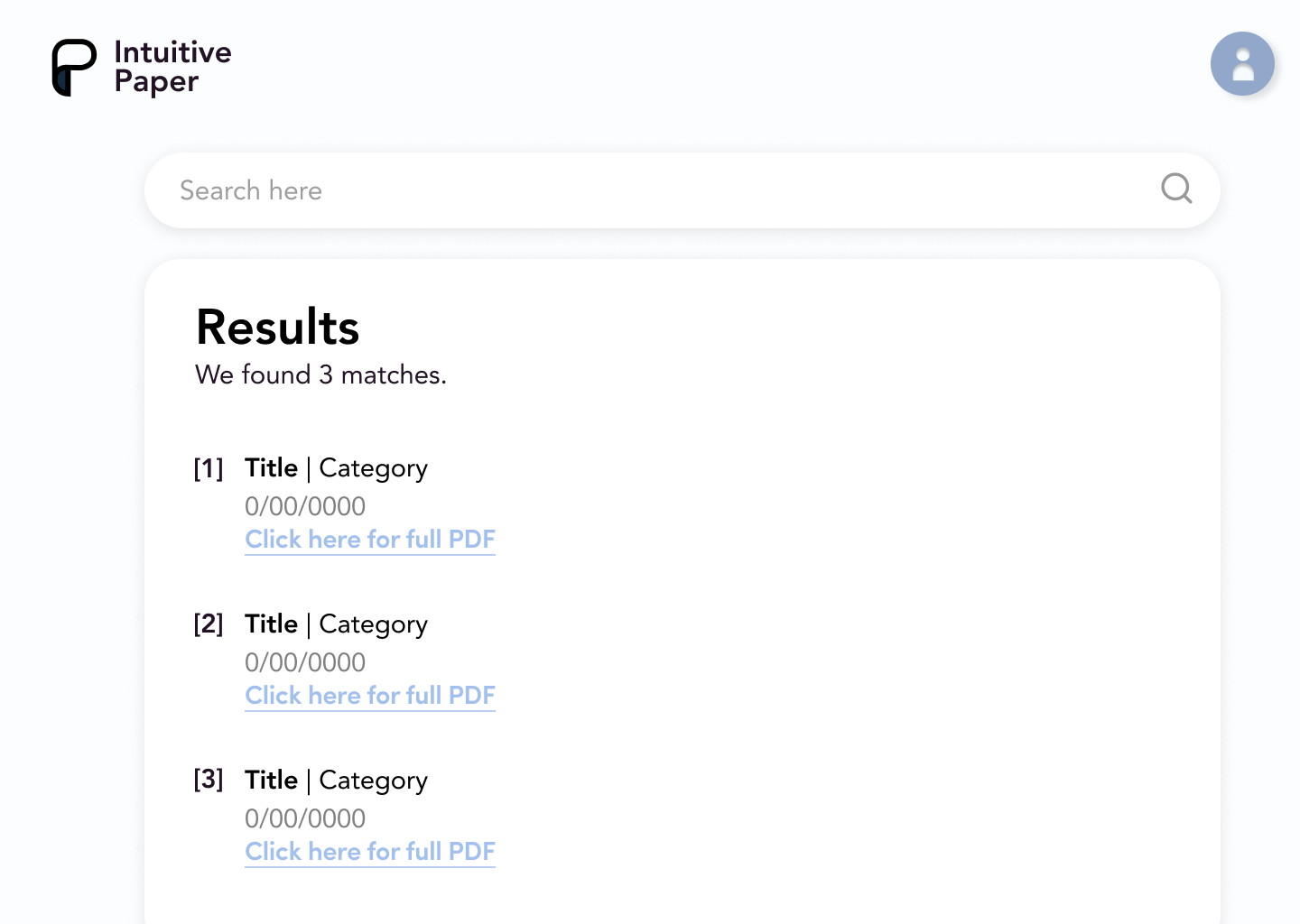1300x924 pixels.
Task: Open full PDF link for result 2
Action: 370,696
